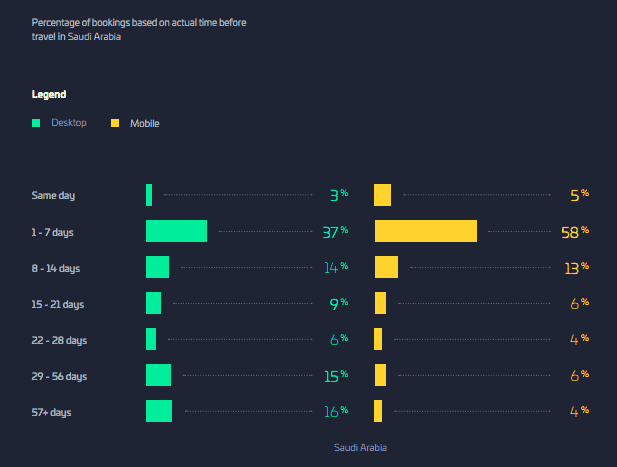Screen dimensions: 617x467
Task: Click the 22 - 28 days row label
Action: click(x=59, y=340)
